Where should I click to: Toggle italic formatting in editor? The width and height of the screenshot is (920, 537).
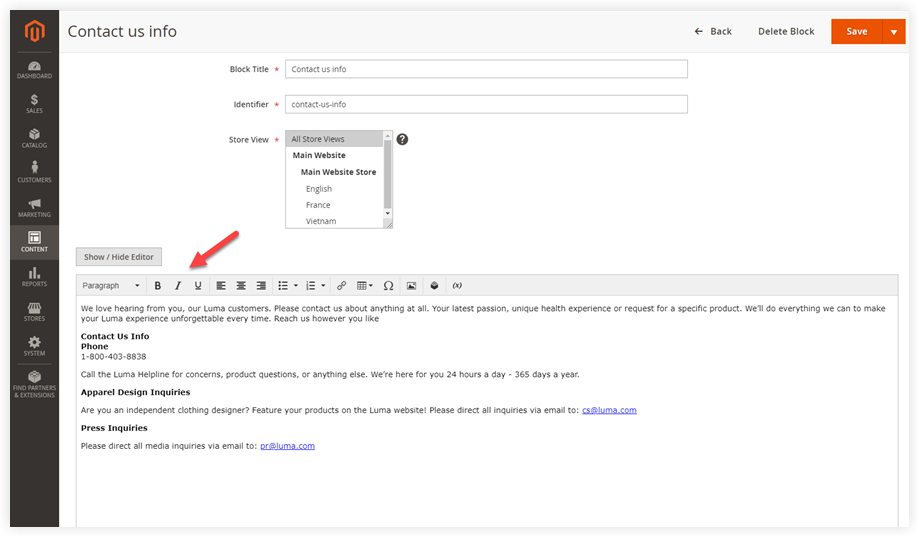pos(177,286)
